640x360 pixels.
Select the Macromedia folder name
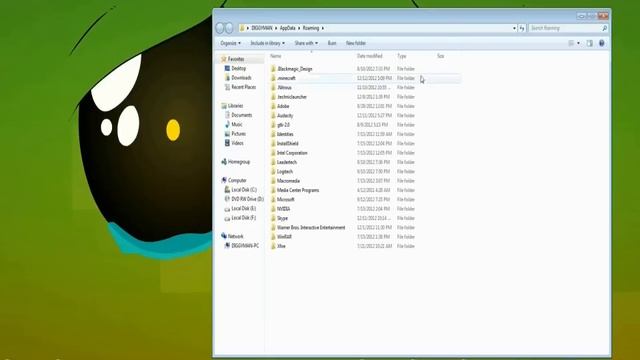point(288,181)
